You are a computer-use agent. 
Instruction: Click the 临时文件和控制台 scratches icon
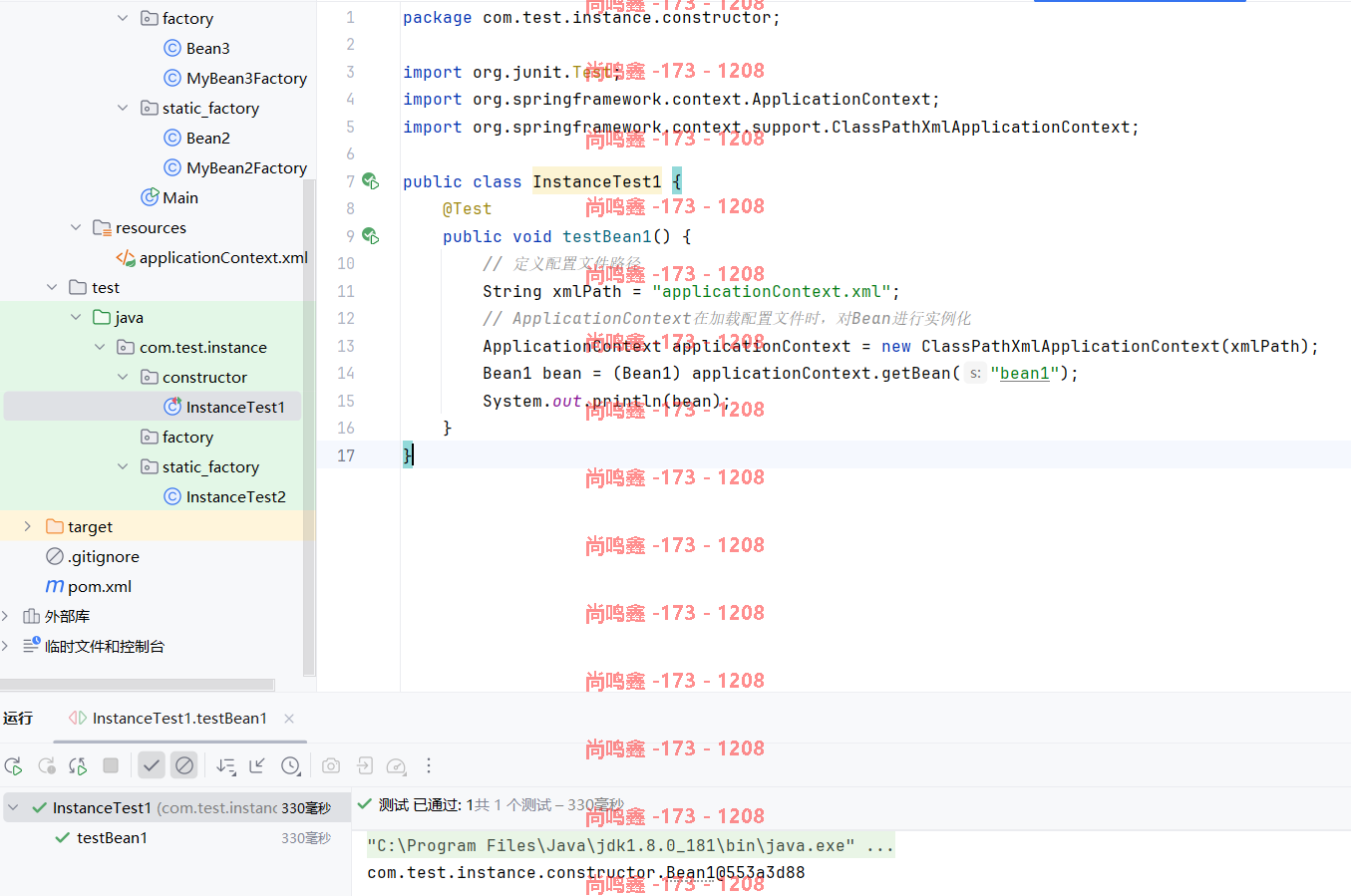31,646
